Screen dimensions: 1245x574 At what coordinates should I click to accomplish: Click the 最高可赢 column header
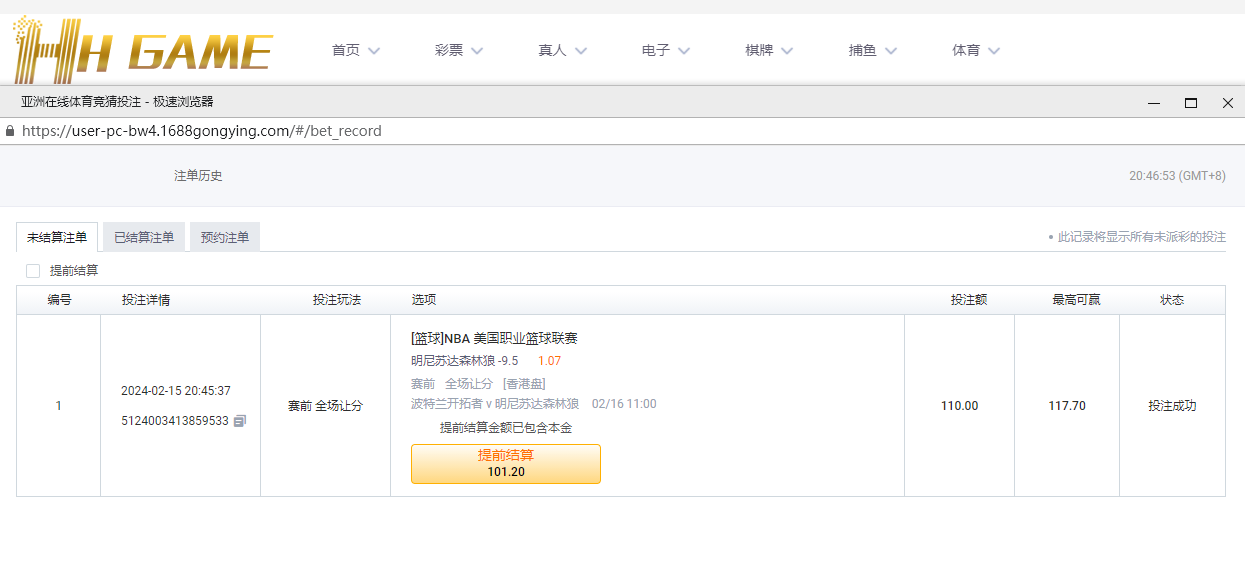click(1077, 300)
